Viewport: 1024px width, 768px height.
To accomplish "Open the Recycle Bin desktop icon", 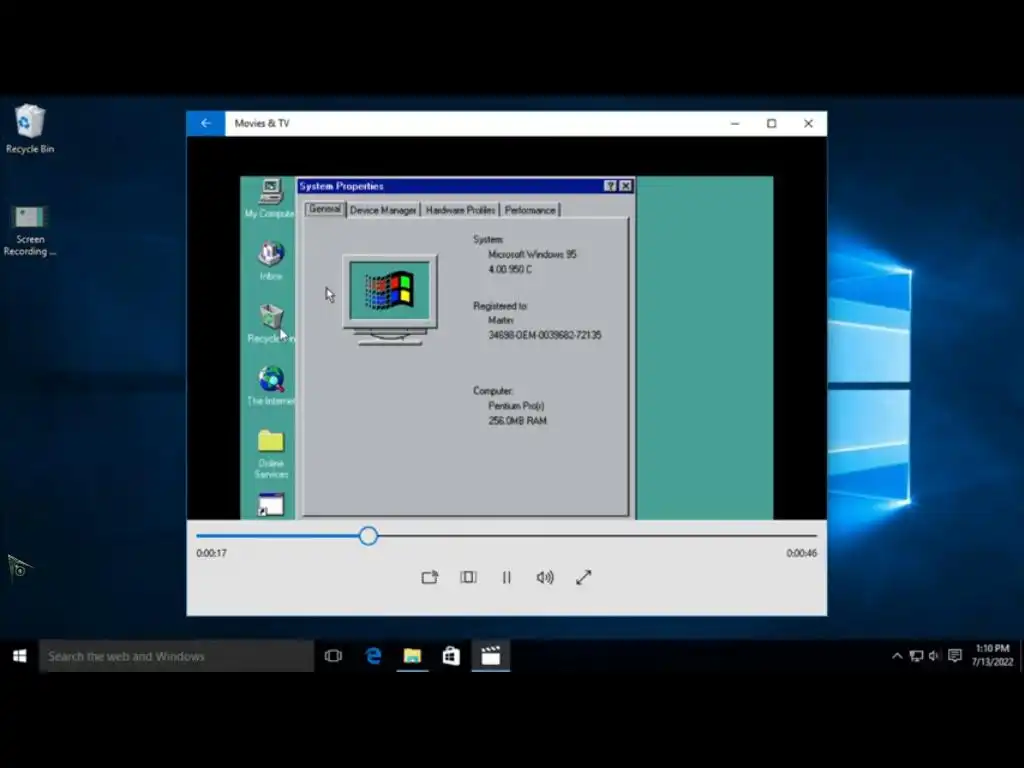I will click(30, 129).
